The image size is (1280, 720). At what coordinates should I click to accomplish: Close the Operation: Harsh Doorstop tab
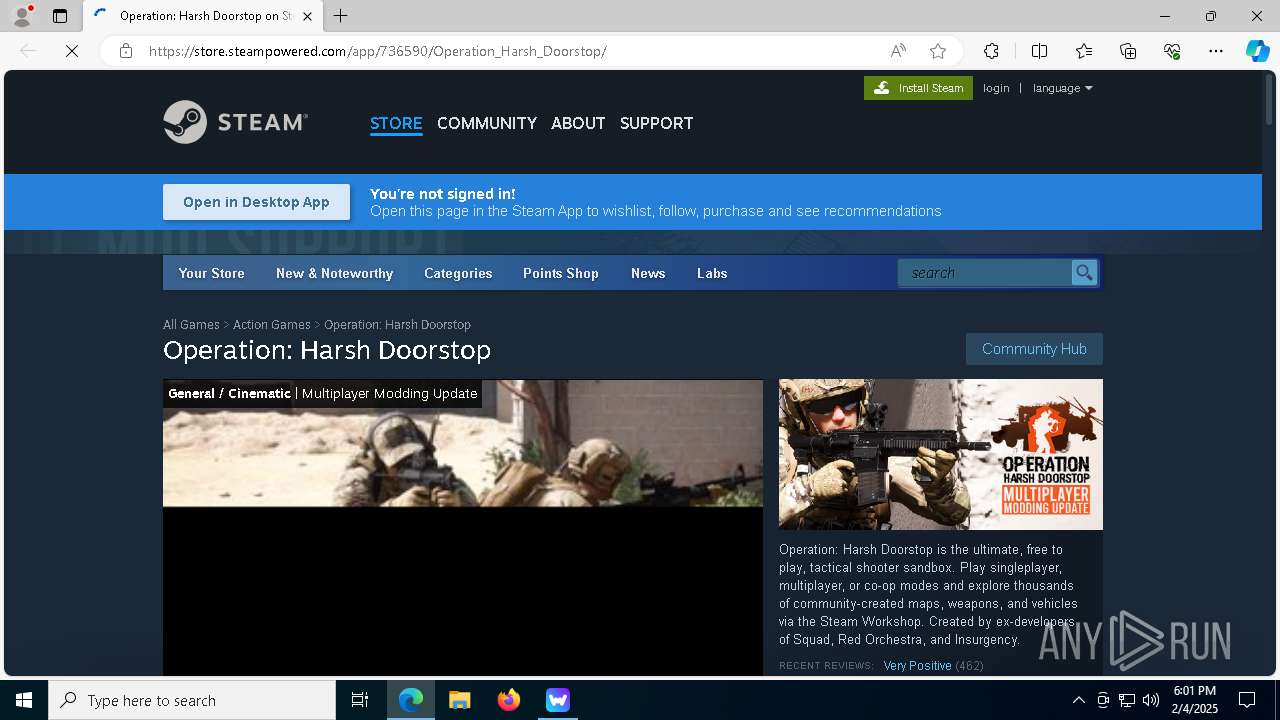point(307,16)
